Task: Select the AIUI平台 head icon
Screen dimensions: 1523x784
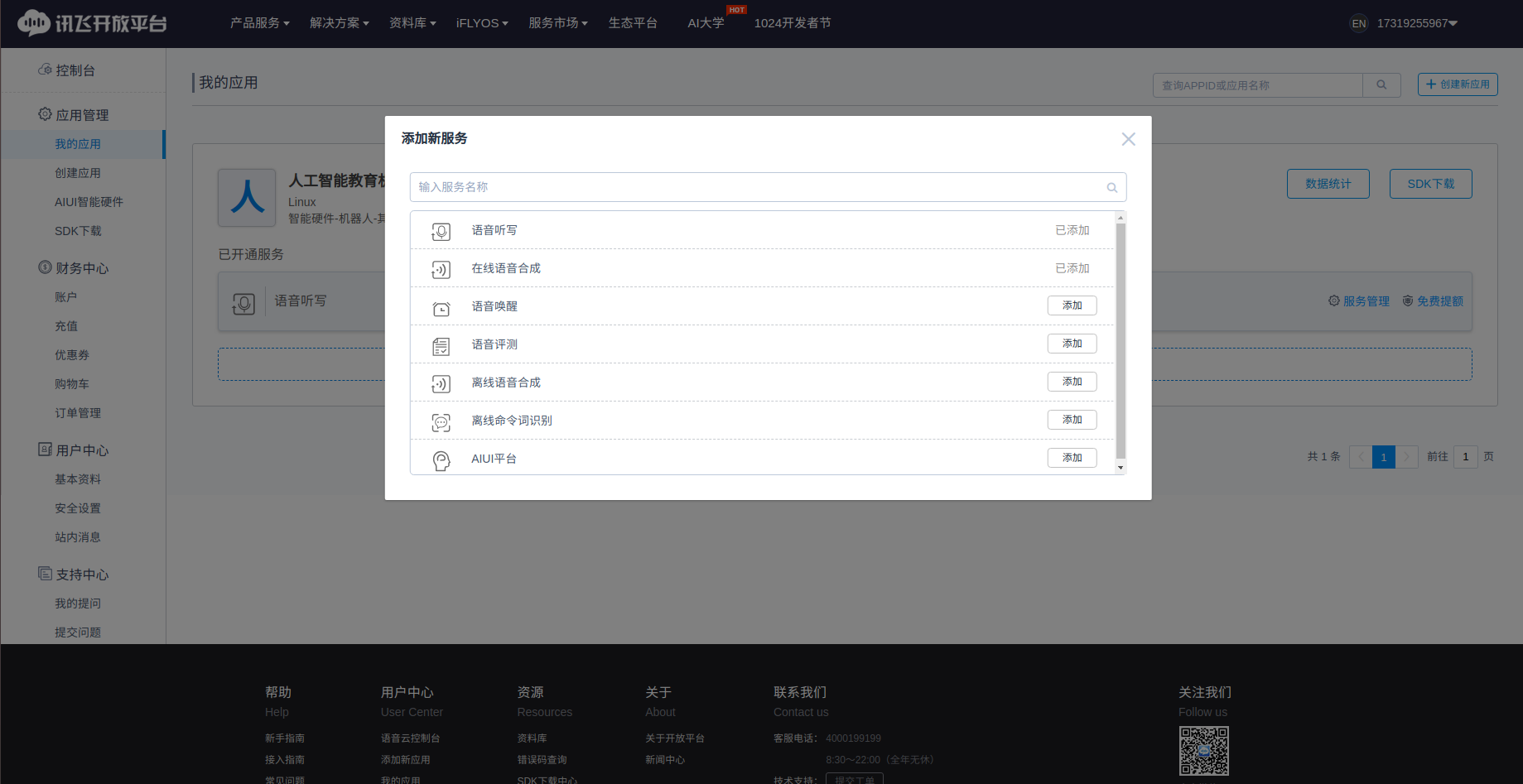Action: [441, 459]
